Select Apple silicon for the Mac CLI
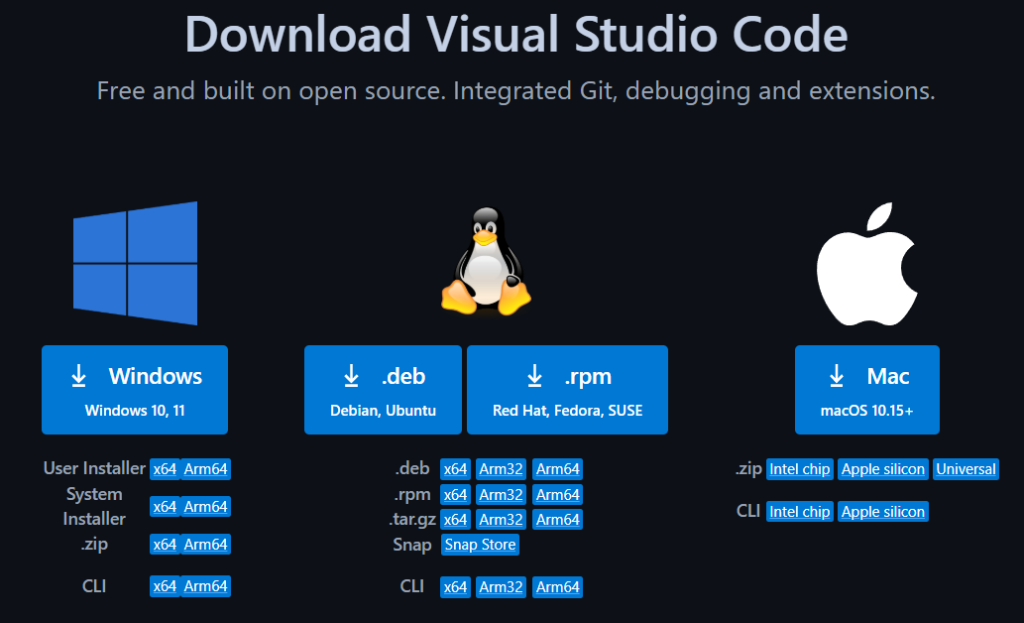 tap(883, 512)
